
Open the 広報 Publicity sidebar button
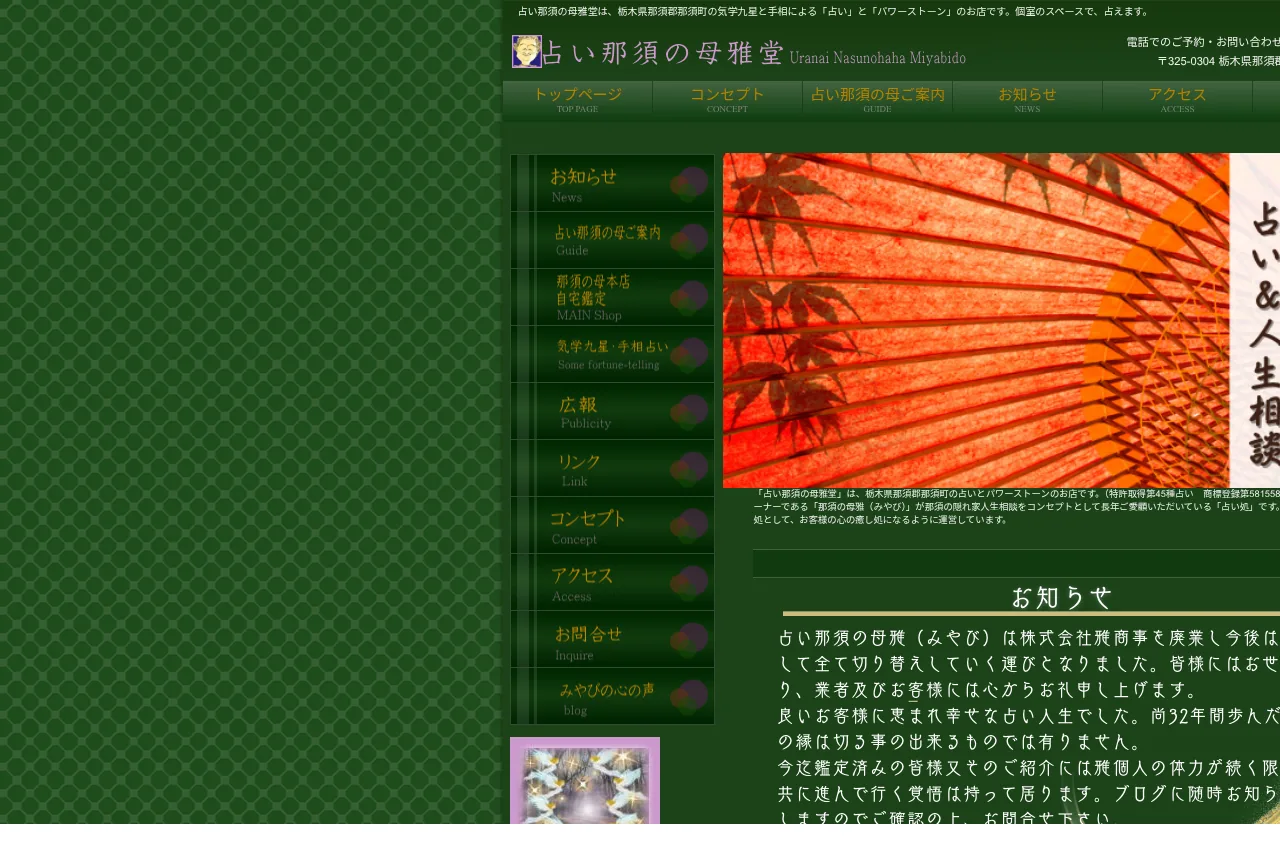click(x=613, y=411)
